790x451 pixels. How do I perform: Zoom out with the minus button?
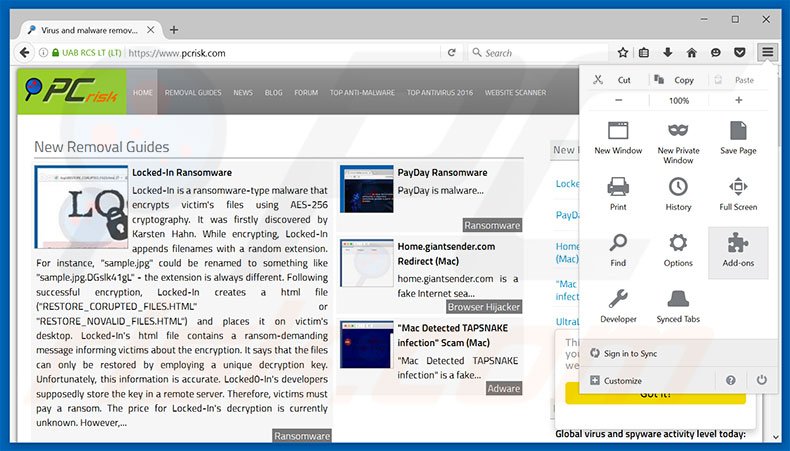[x=619, y=100]
